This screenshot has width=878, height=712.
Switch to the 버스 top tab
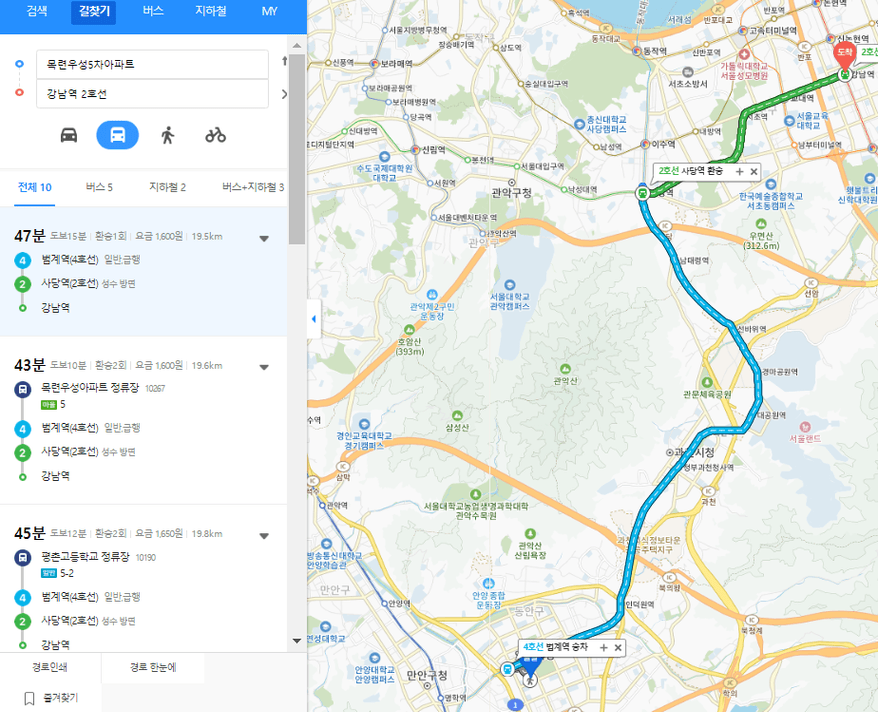click(x=153, y=11)
